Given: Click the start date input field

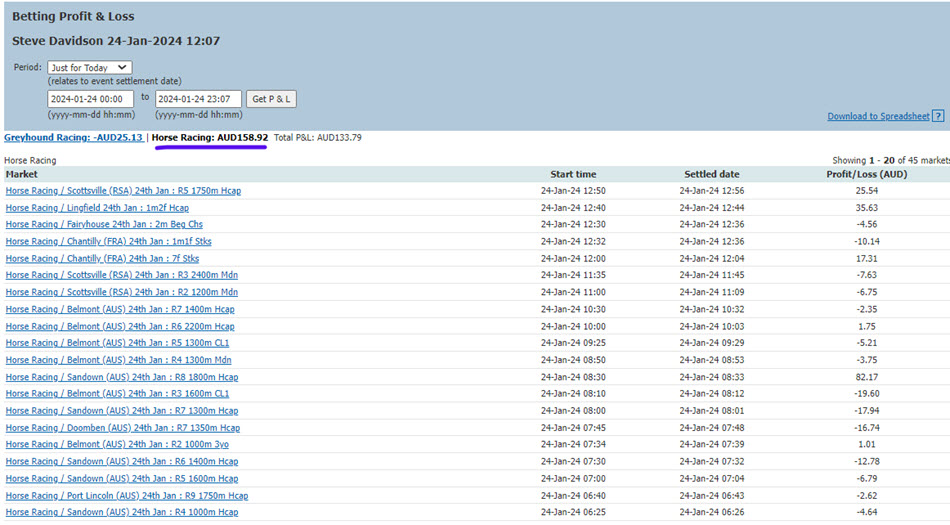Looking at the screenshot, I should click(x=90, y=99).
